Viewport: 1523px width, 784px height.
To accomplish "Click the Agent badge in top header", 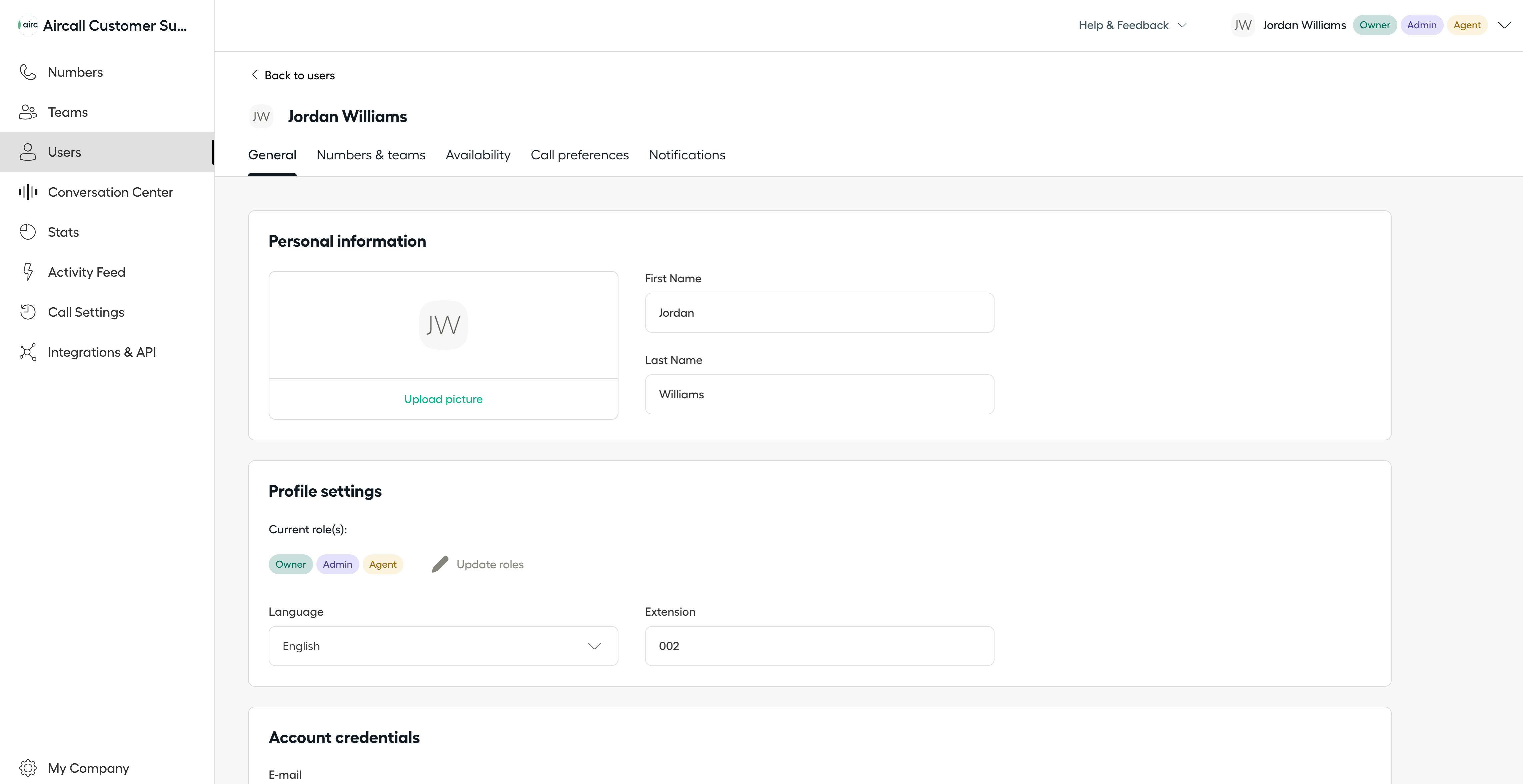I will pyautogui.click(x=1467, y=25).
